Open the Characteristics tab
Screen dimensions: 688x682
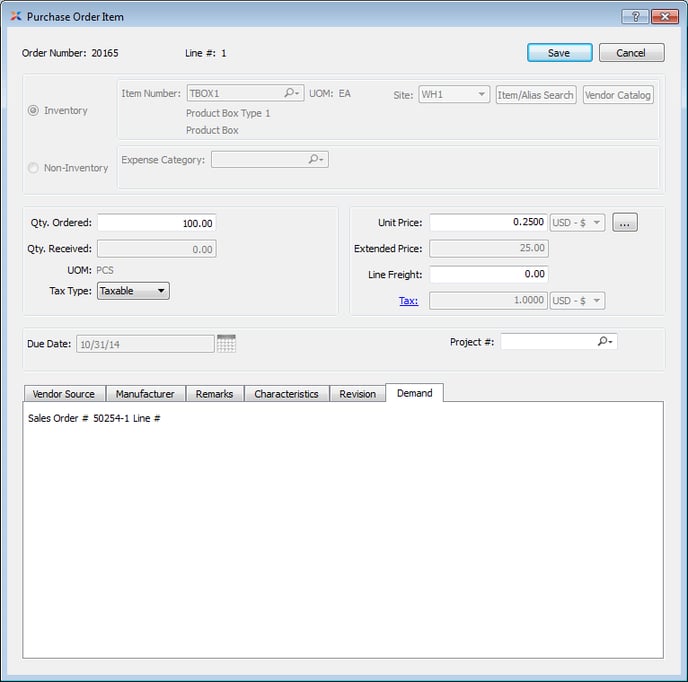click(286, 394)
